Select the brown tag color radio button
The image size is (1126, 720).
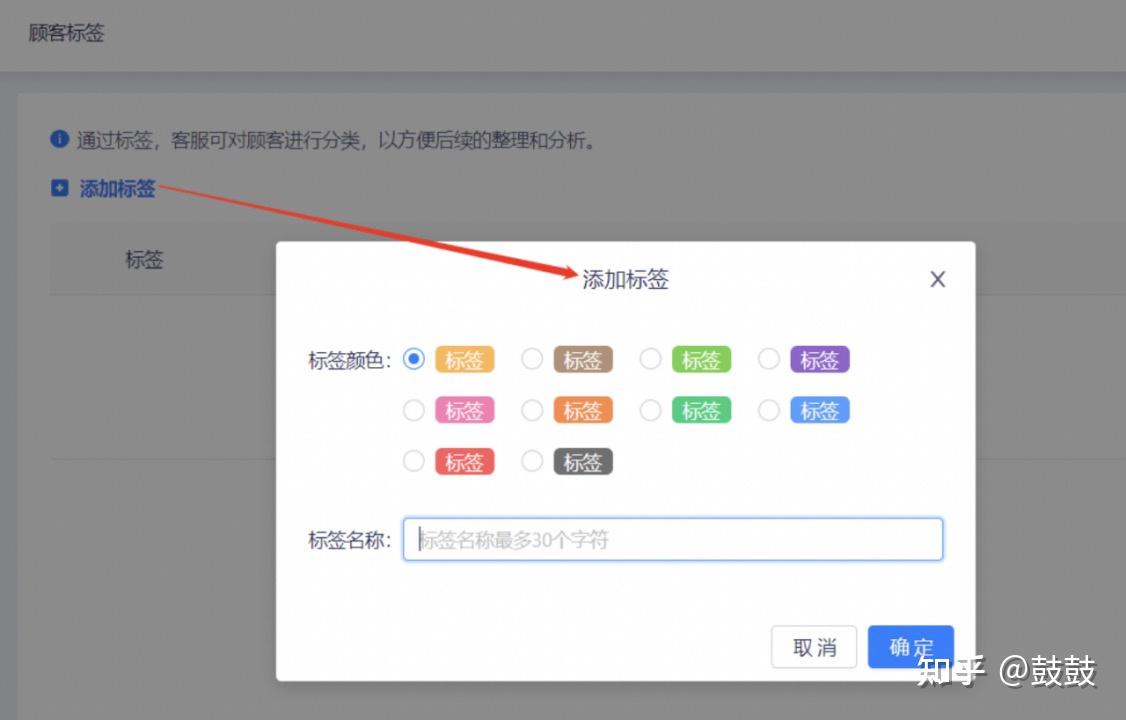[532, 359]
